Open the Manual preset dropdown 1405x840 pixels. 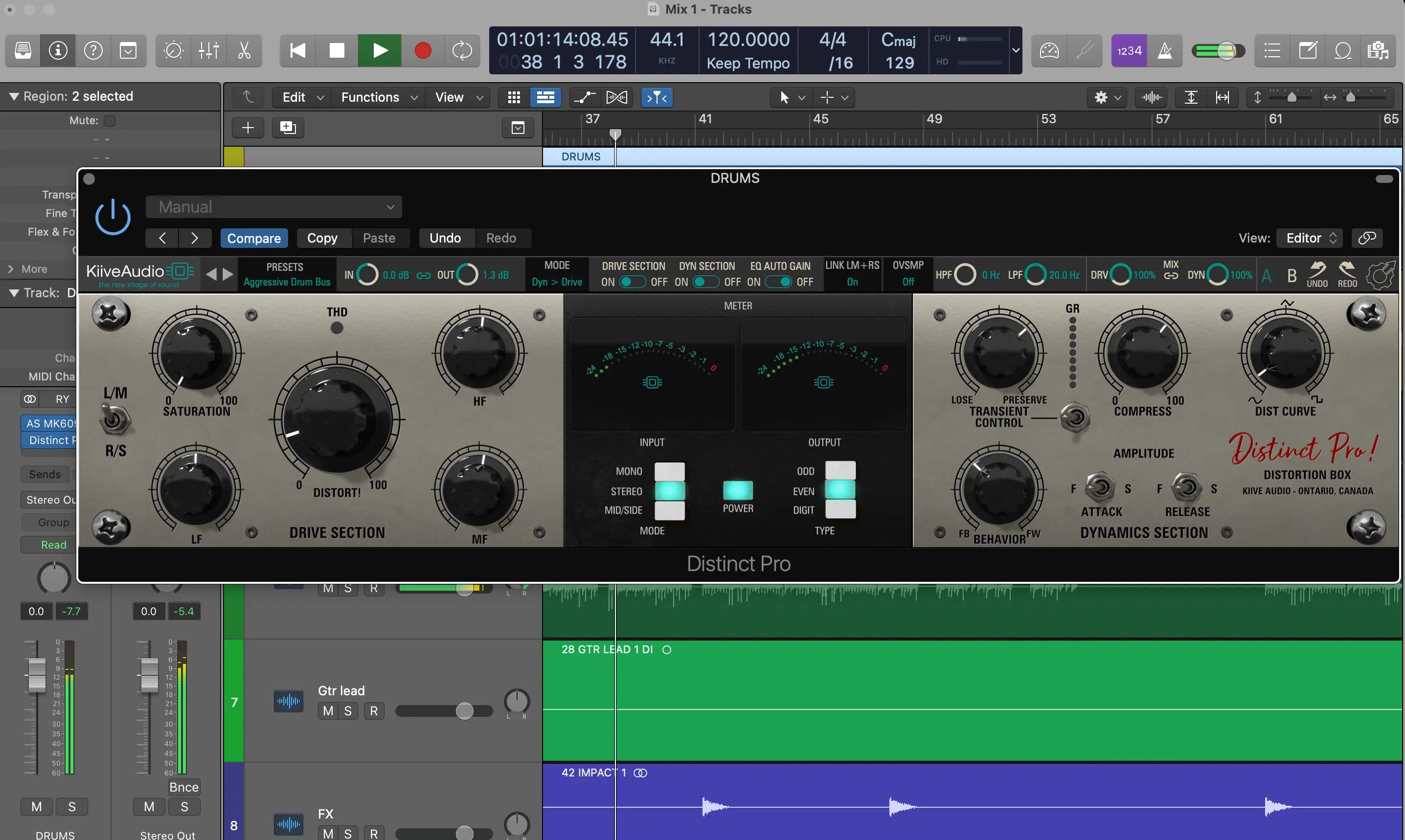273,207
